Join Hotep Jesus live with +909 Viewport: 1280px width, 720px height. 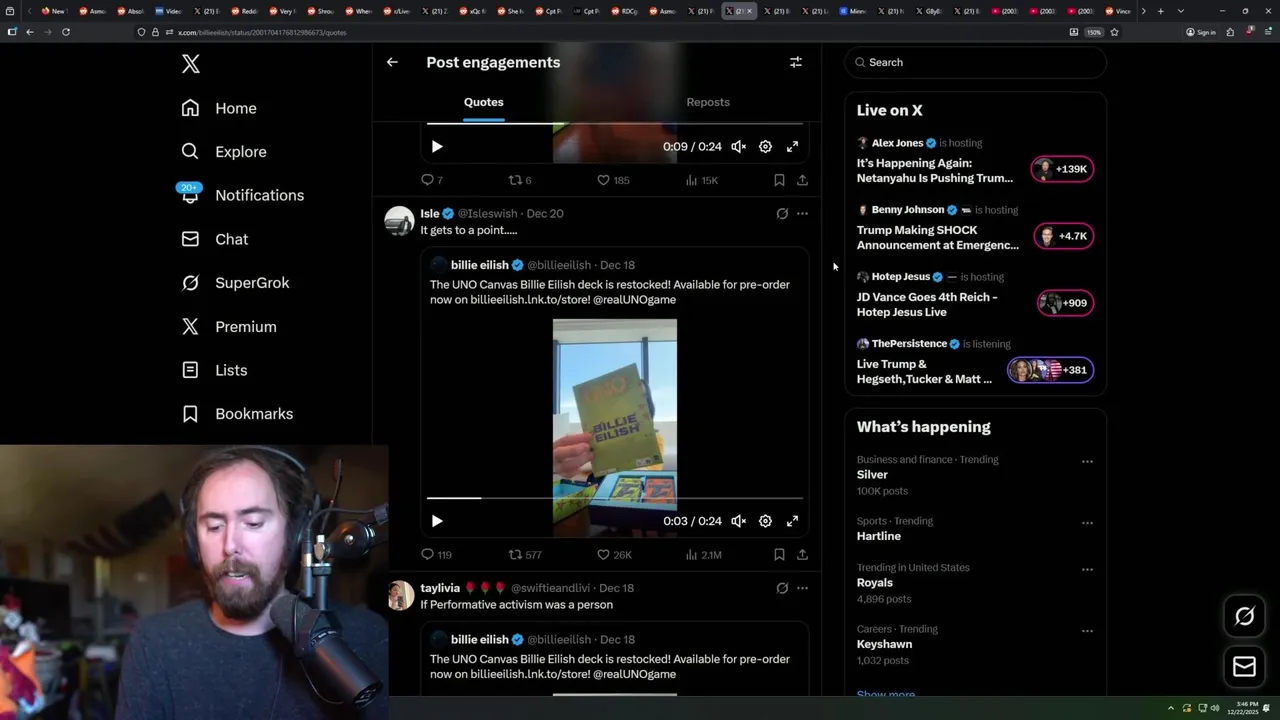coord(1066,303)
